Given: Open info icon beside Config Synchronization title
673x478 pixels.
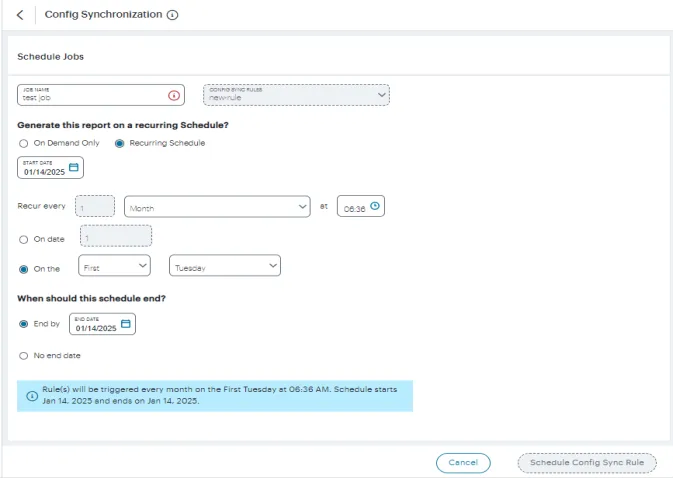Looking at the screenshot, I should [x=173, y=15].
